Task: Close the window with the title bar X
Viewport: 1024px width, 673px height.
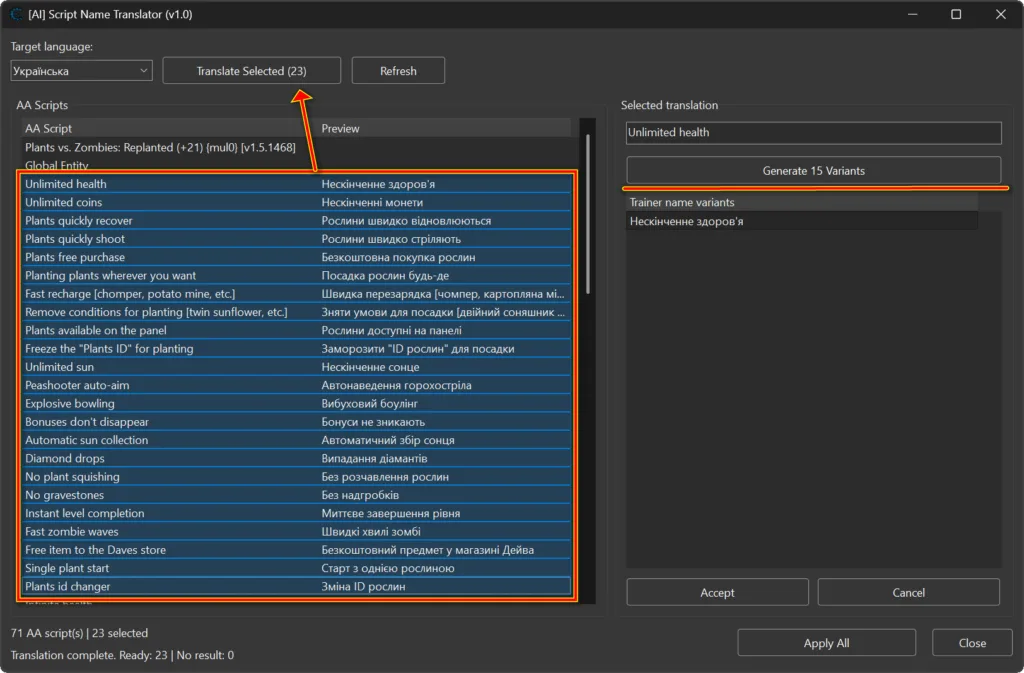Action: tap(1000, 14)
